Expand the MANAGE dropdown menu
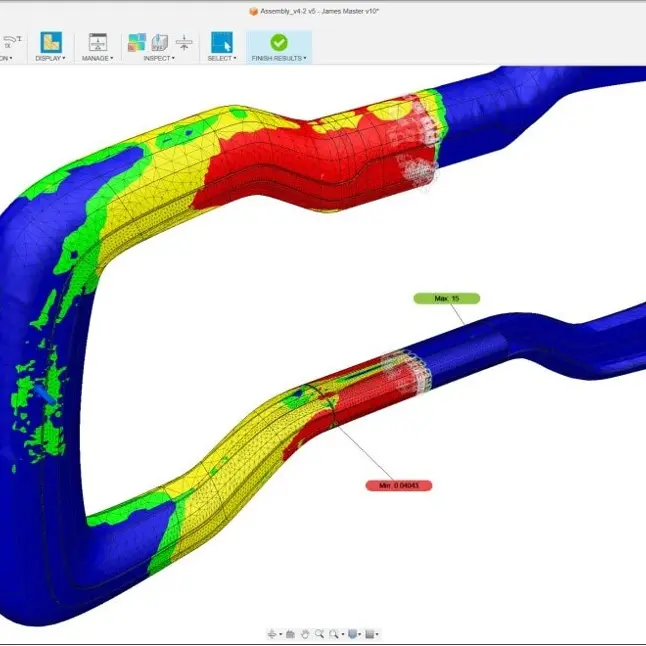 [98, 59]
